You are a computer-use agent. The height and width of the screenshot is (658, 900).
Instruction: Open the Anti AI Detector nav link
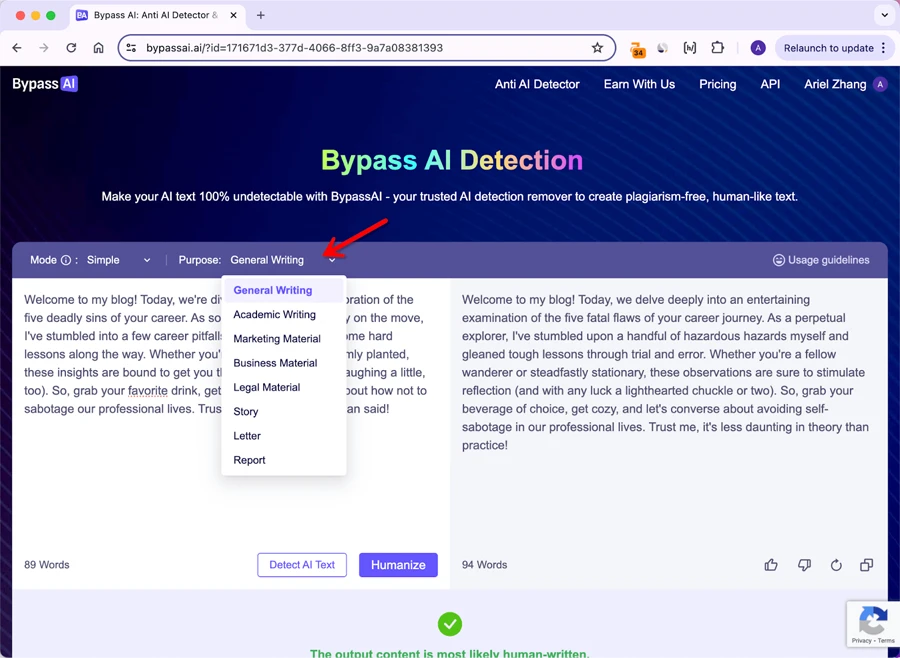tap(537, 84)
